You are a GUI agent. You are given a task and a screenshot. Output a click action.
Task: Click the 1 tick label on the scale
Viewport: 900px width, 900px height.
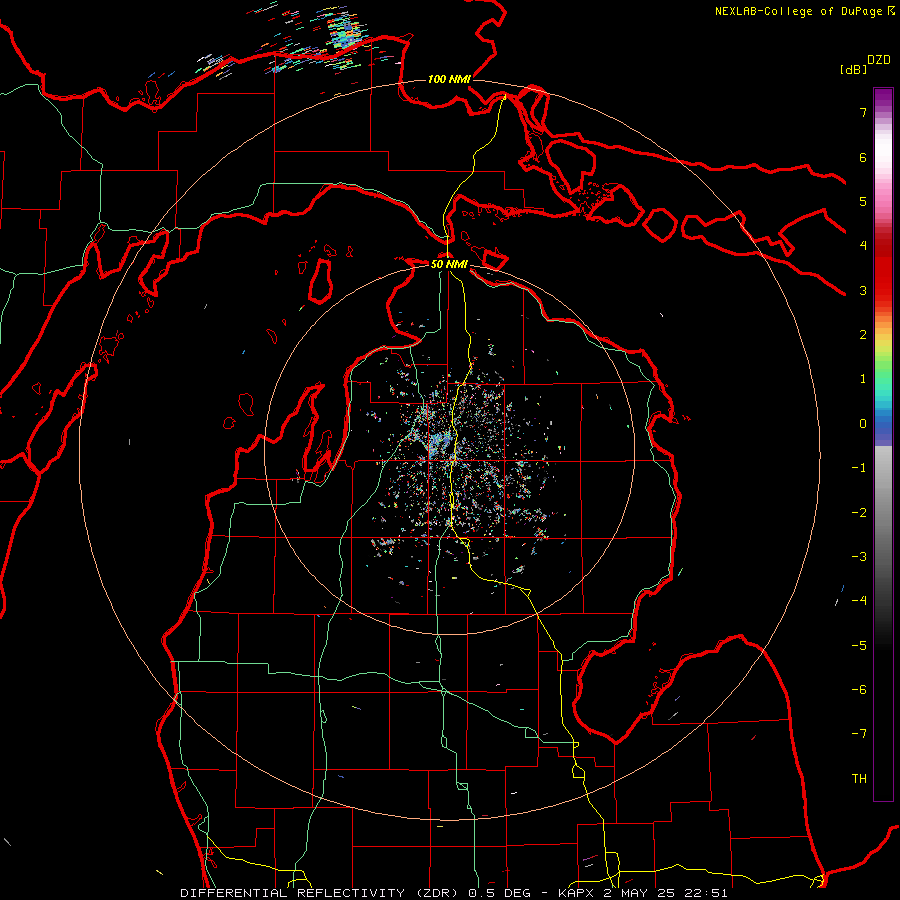tap(863, 379)
